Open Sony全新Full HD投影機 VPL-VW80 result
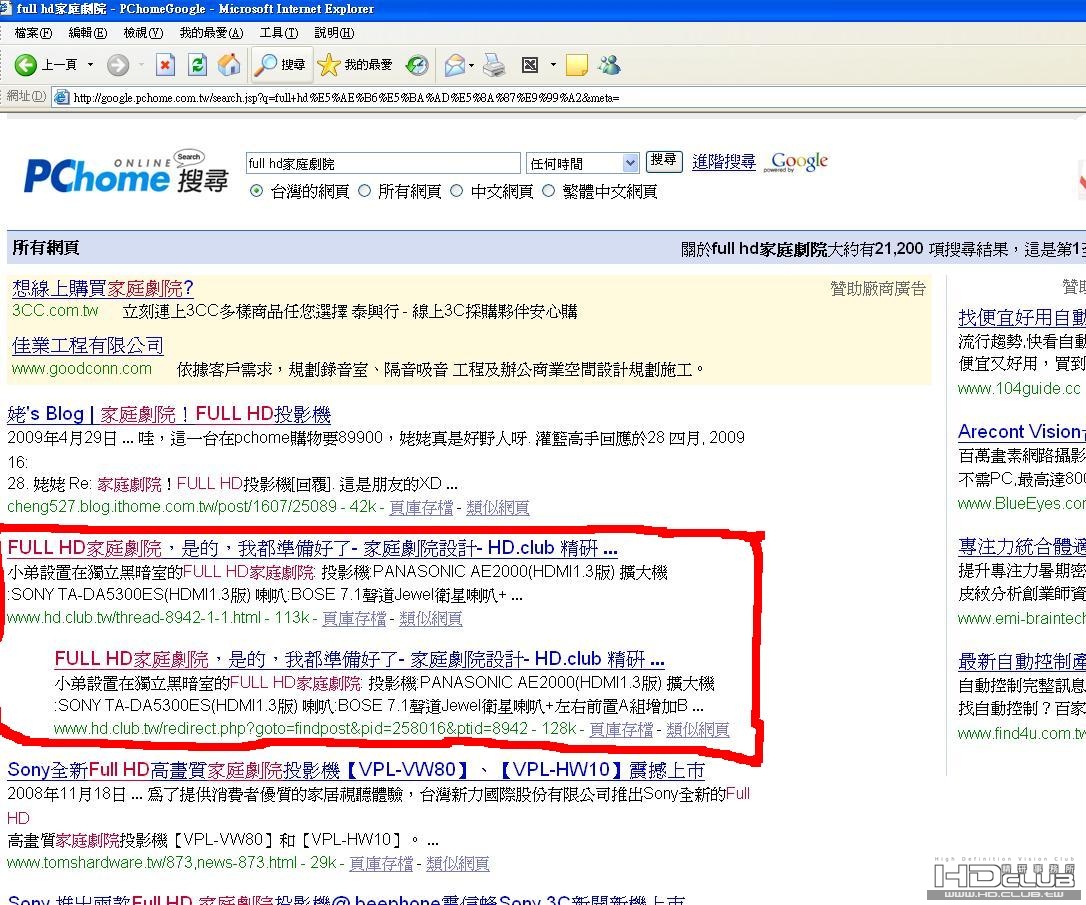This screenshot has height=905, width=1086. pyautogui.click(x=356, y=770)
